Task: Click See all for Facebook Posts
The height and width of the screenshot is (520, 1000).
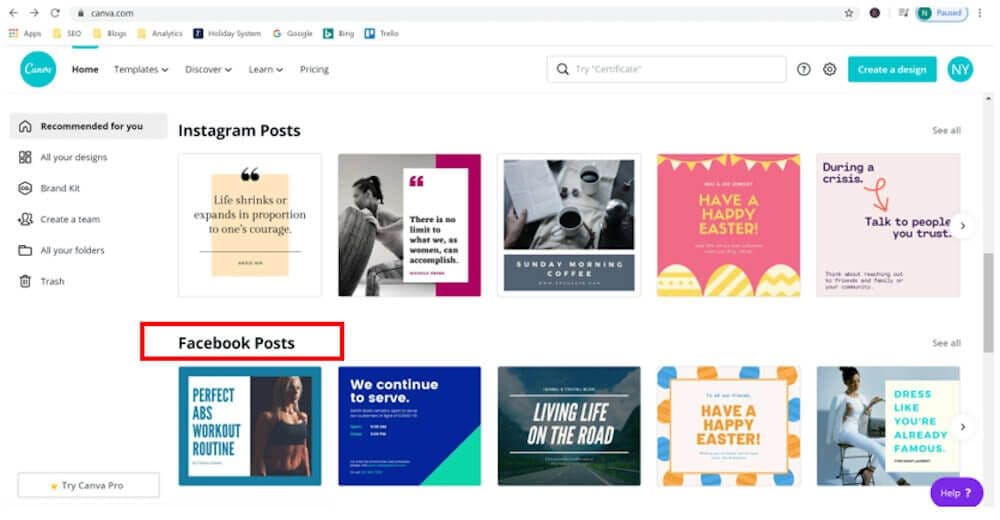Action: pos(946,343)
